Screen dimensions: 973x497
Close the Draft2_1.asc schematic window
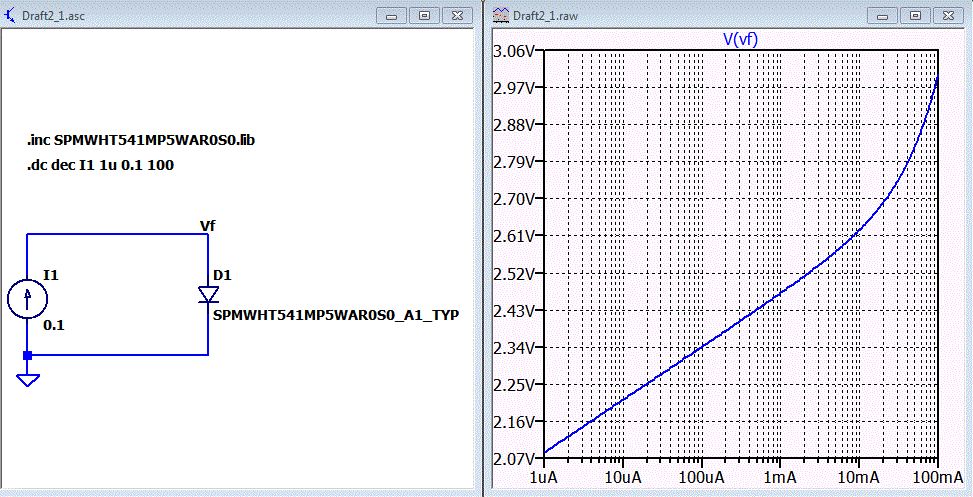457,16
